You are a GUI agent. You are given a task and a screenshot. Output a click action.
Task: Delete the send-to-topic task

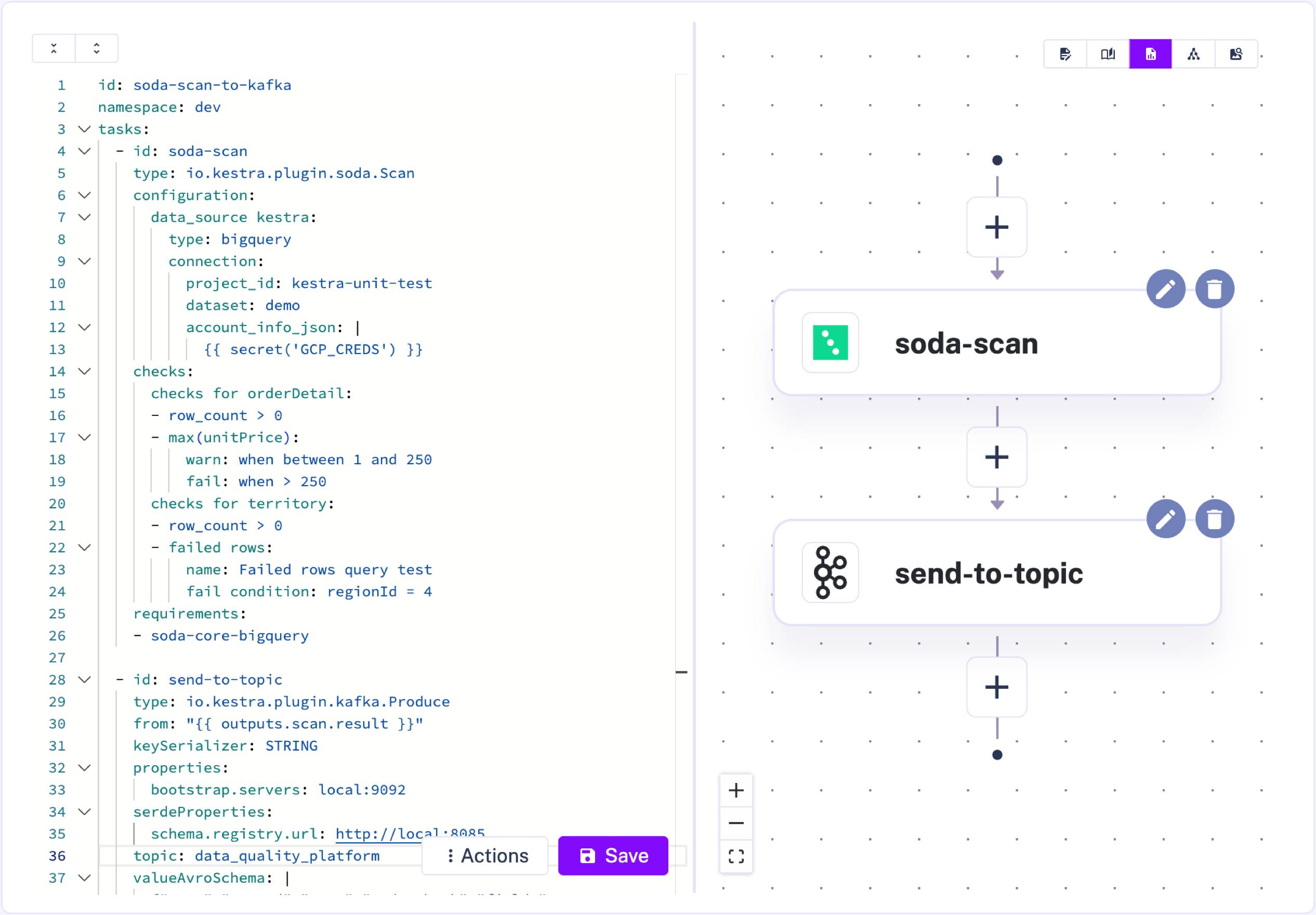(x=1216, y=519)
